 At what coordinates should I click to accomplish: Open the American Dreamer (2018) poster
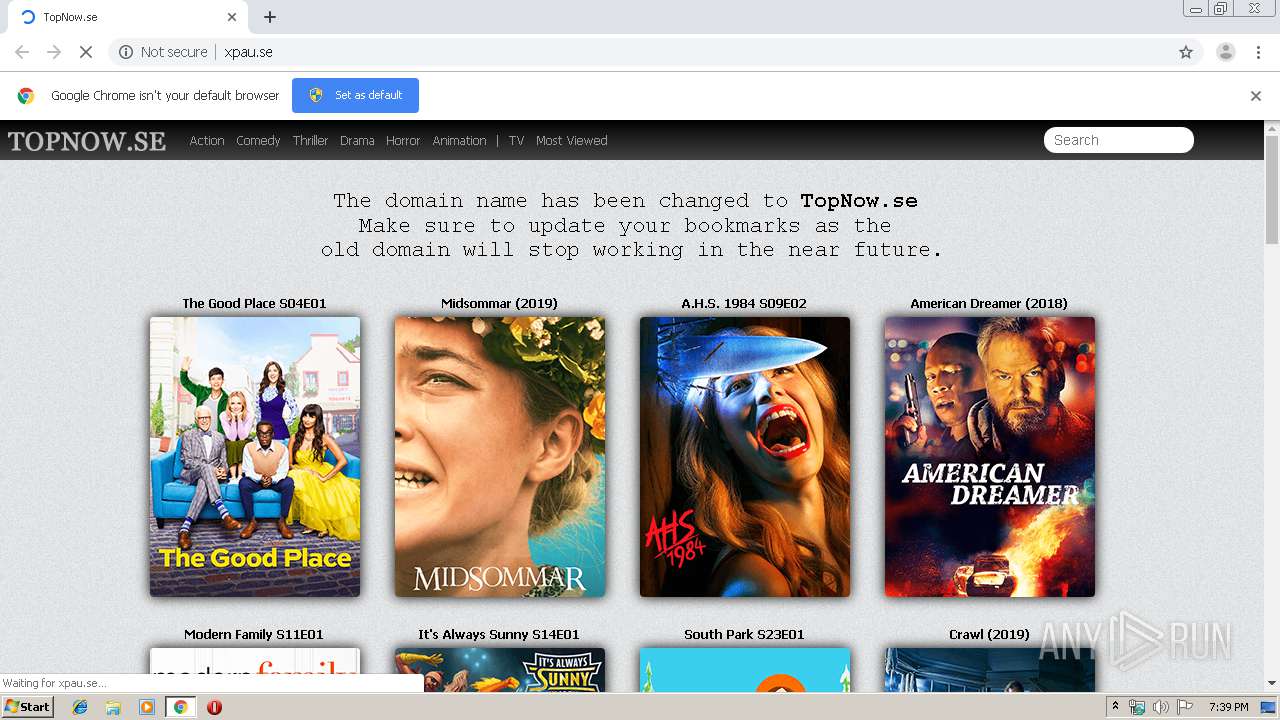tap(990, 457)
